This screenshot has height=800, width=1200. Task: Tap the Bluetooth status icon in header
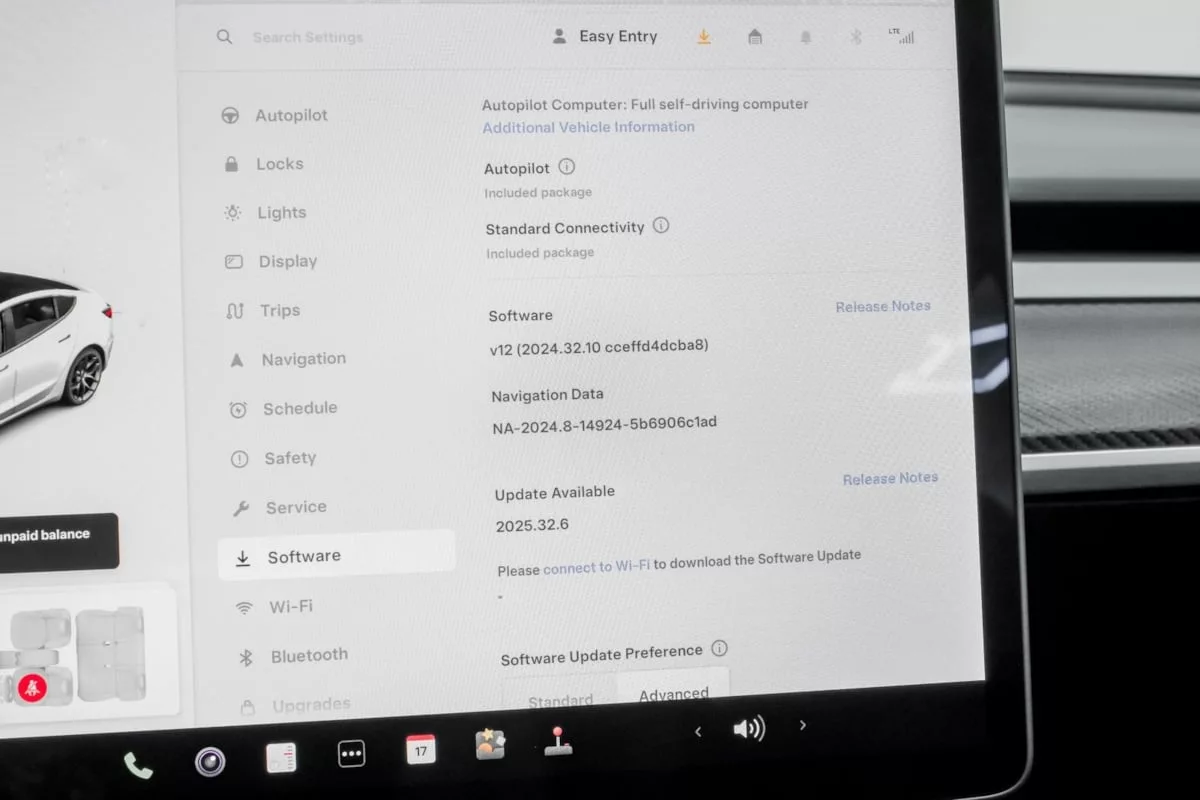(855, 37)
